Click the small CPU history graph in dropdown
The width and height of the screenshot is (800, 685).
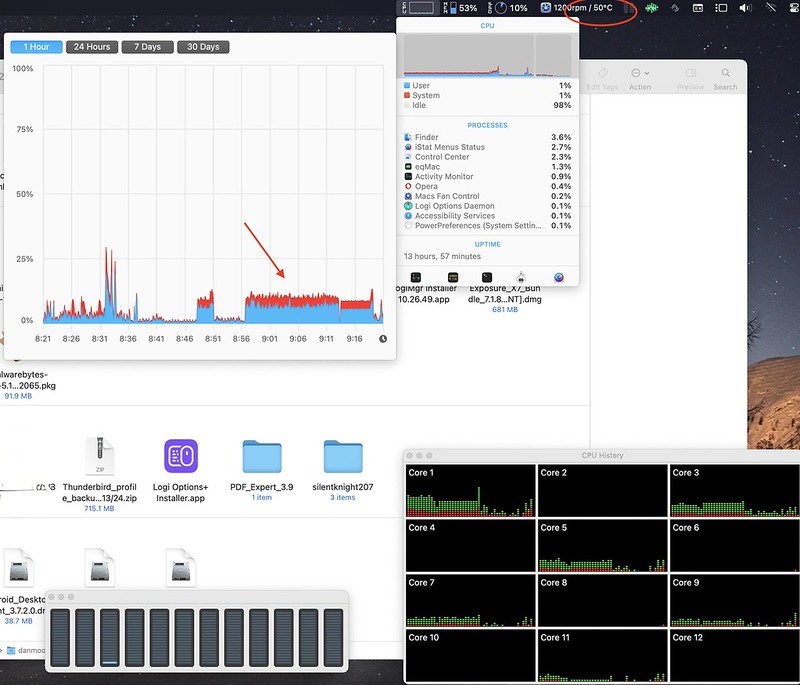click(x=487, y=56)
